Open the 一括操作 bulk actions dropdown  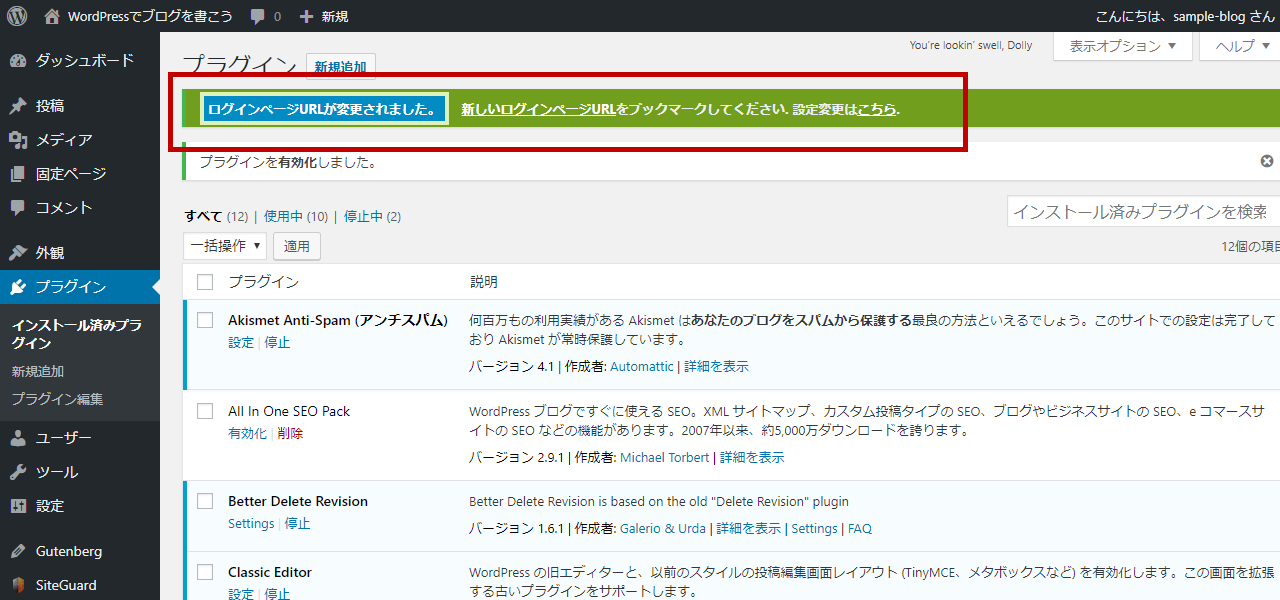(225, 245)
